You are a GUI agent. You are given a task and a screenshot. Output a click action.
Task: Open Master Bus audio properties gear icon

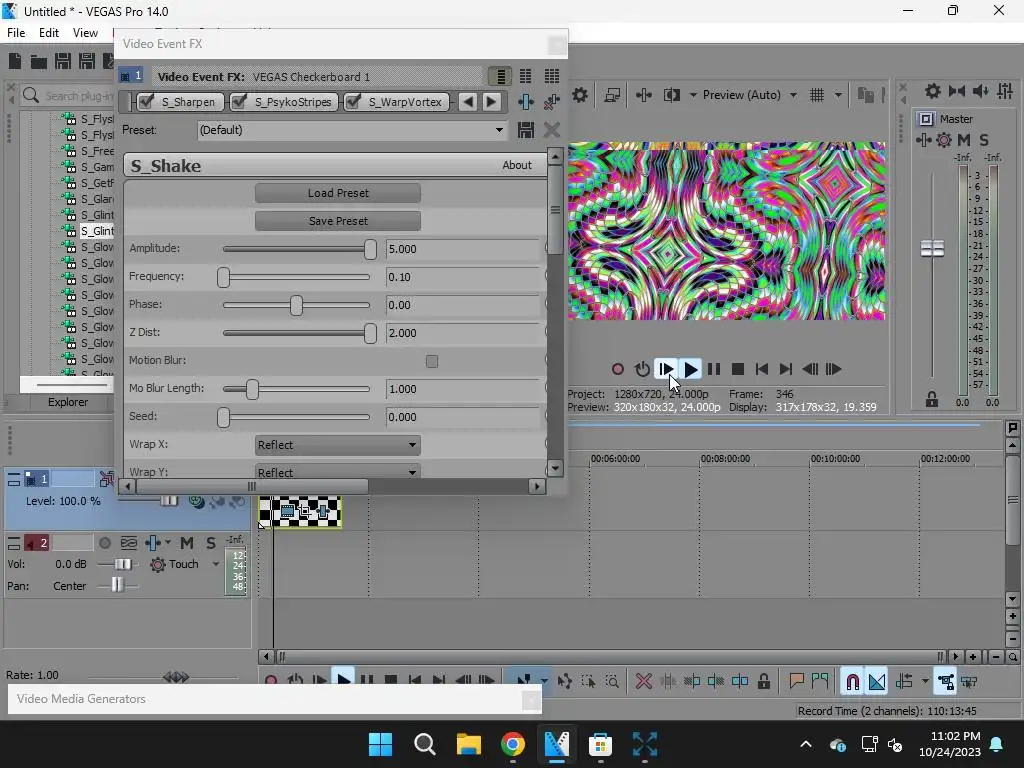tap(933, 91)
